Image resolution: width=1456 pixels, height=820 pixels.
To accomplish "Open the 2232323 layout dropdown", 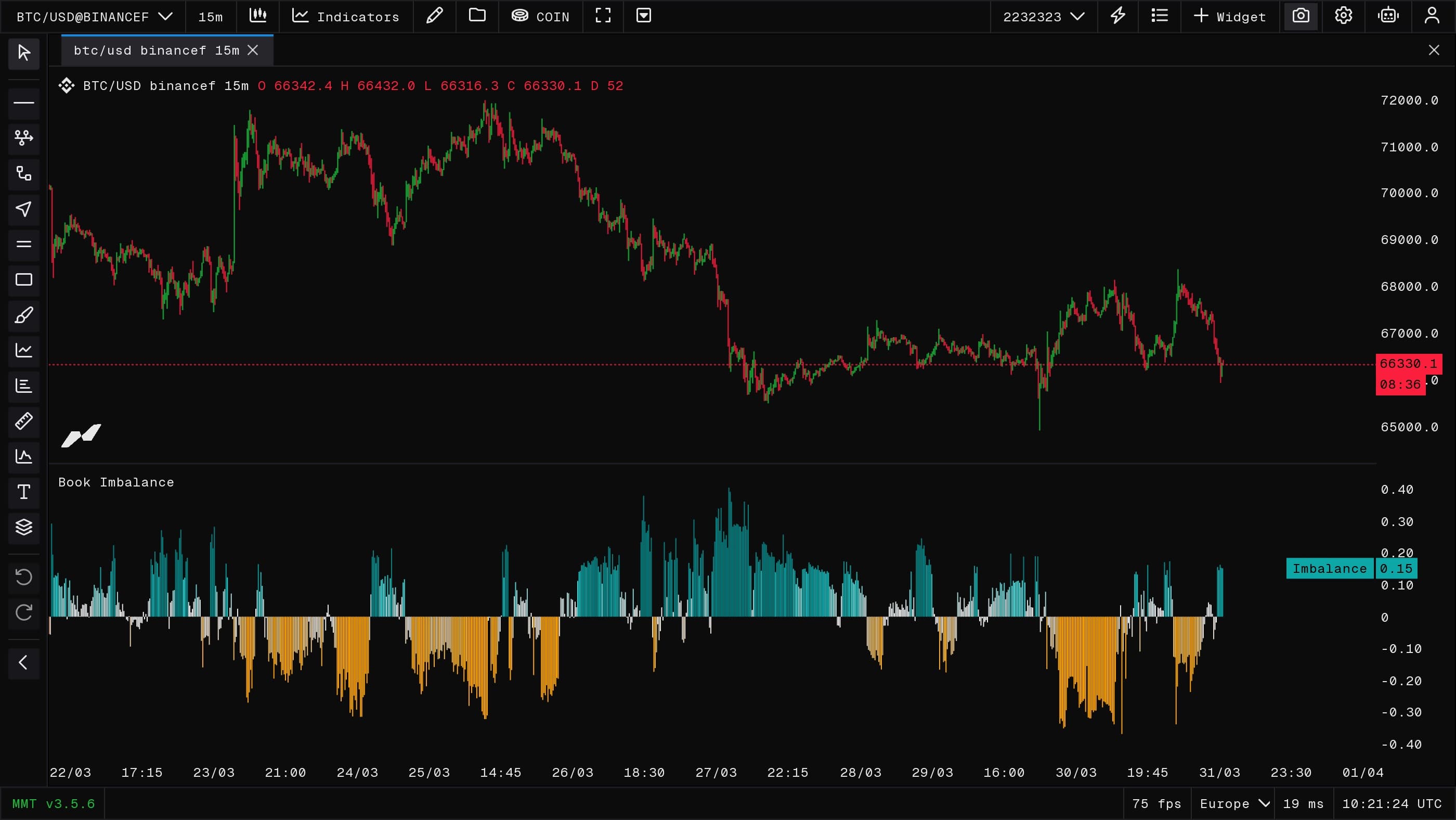I will [x=1044, y=17].
